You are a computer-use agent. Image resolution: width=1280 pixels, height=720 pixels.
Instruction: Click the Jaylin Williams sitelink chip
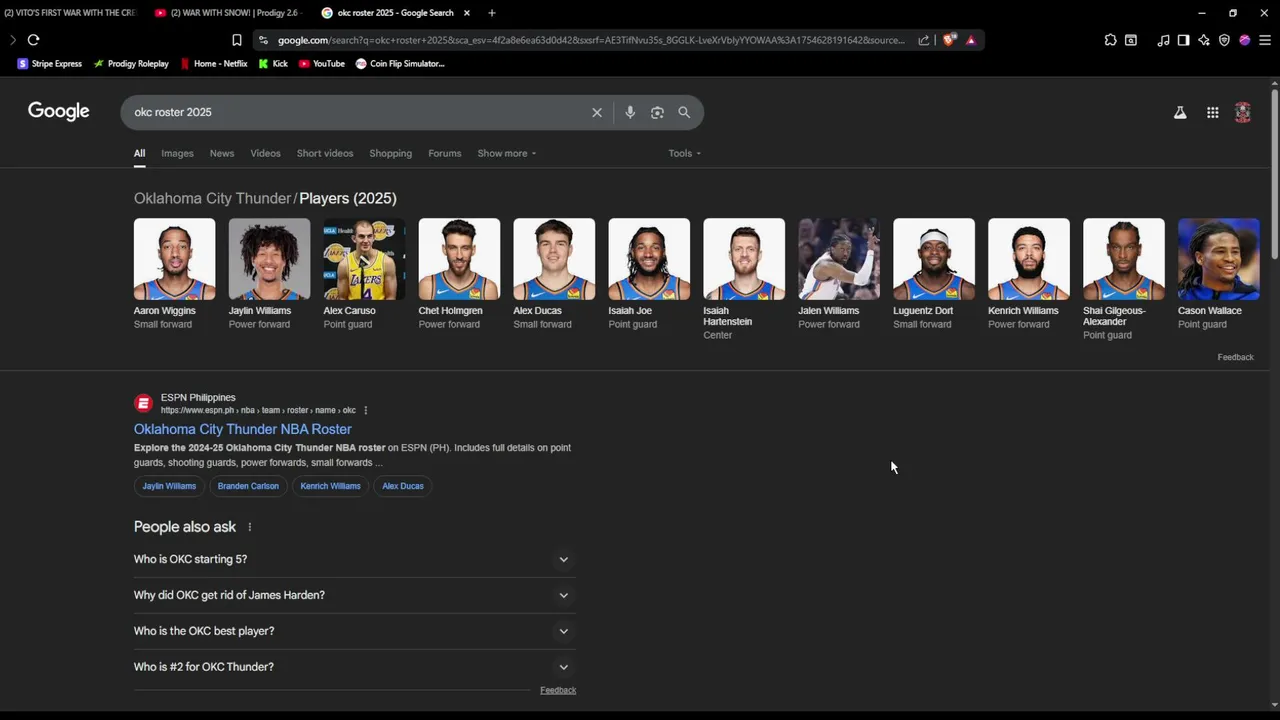point(169,486)
